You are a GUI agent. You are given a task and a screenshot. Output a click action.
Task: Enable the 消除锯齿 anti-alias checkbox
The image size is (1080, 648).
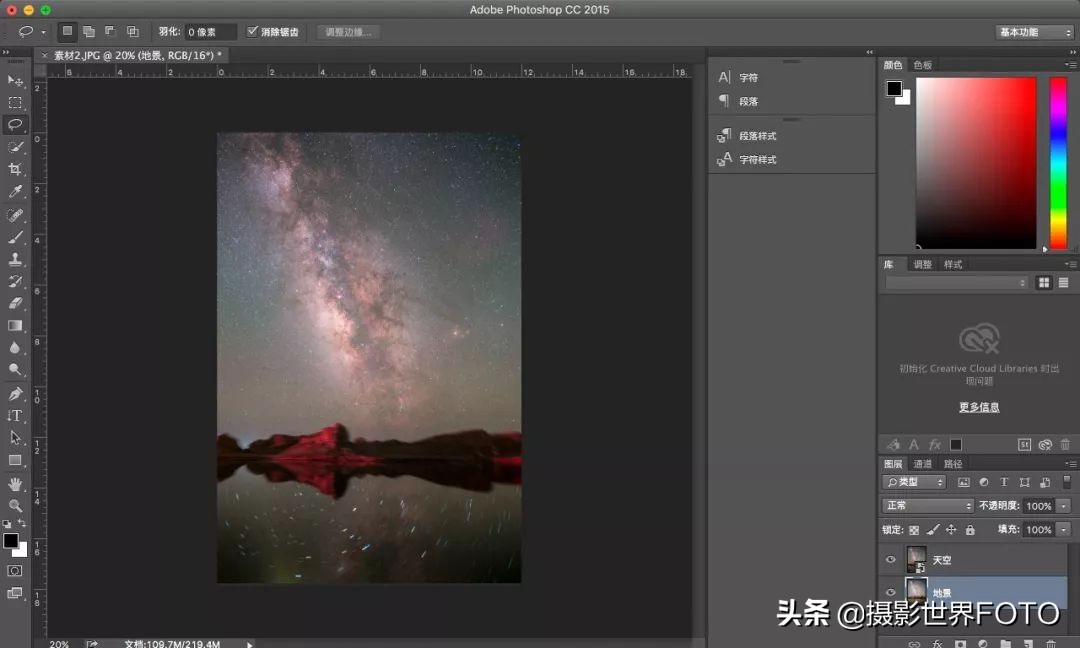point(250,31)
